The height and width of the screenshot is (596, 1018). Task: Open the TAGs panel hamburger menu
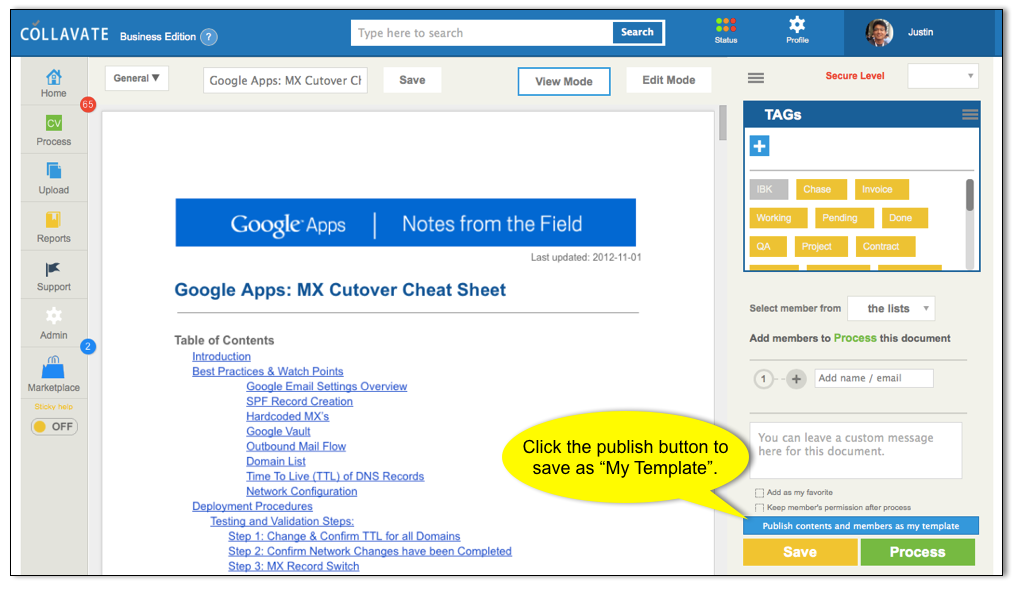tap(970, 115)
